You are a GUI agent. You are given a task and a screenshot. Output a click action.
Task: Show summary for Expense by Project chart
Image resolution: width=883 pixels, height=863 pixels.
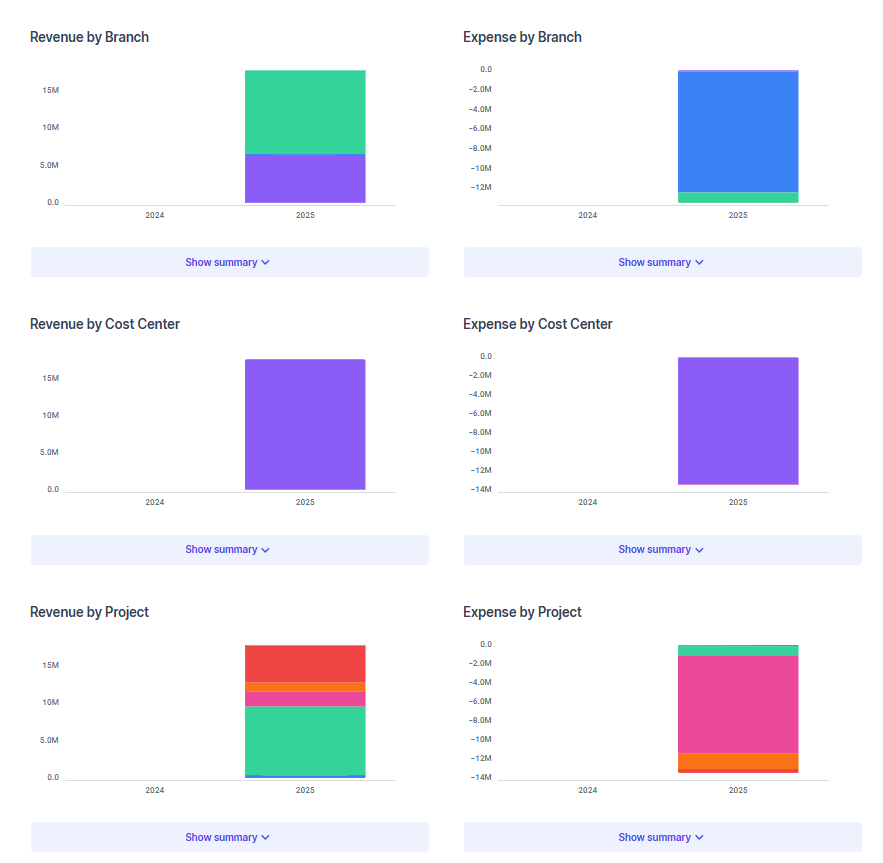click(x=661, y=837)
